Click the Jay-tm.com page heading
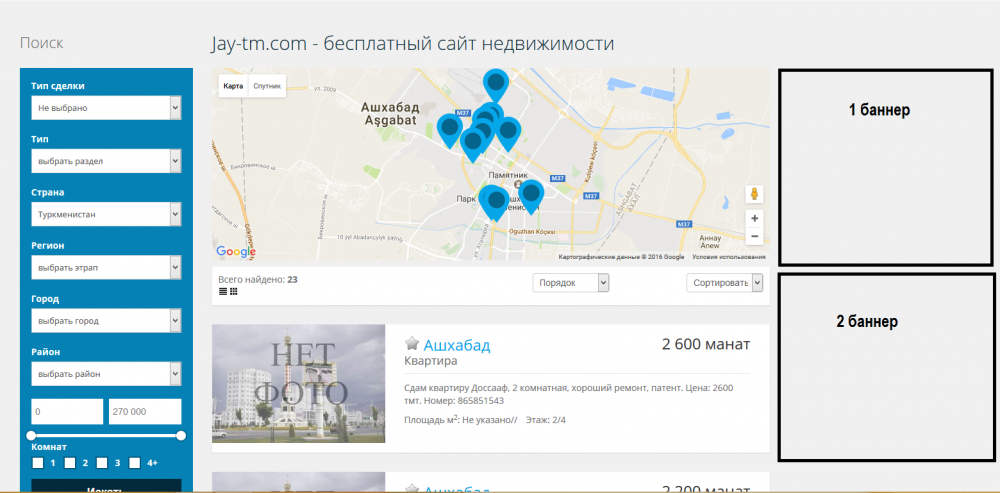Image resolution: width=1000 pixels, height=493 pixels. point(413,44)
